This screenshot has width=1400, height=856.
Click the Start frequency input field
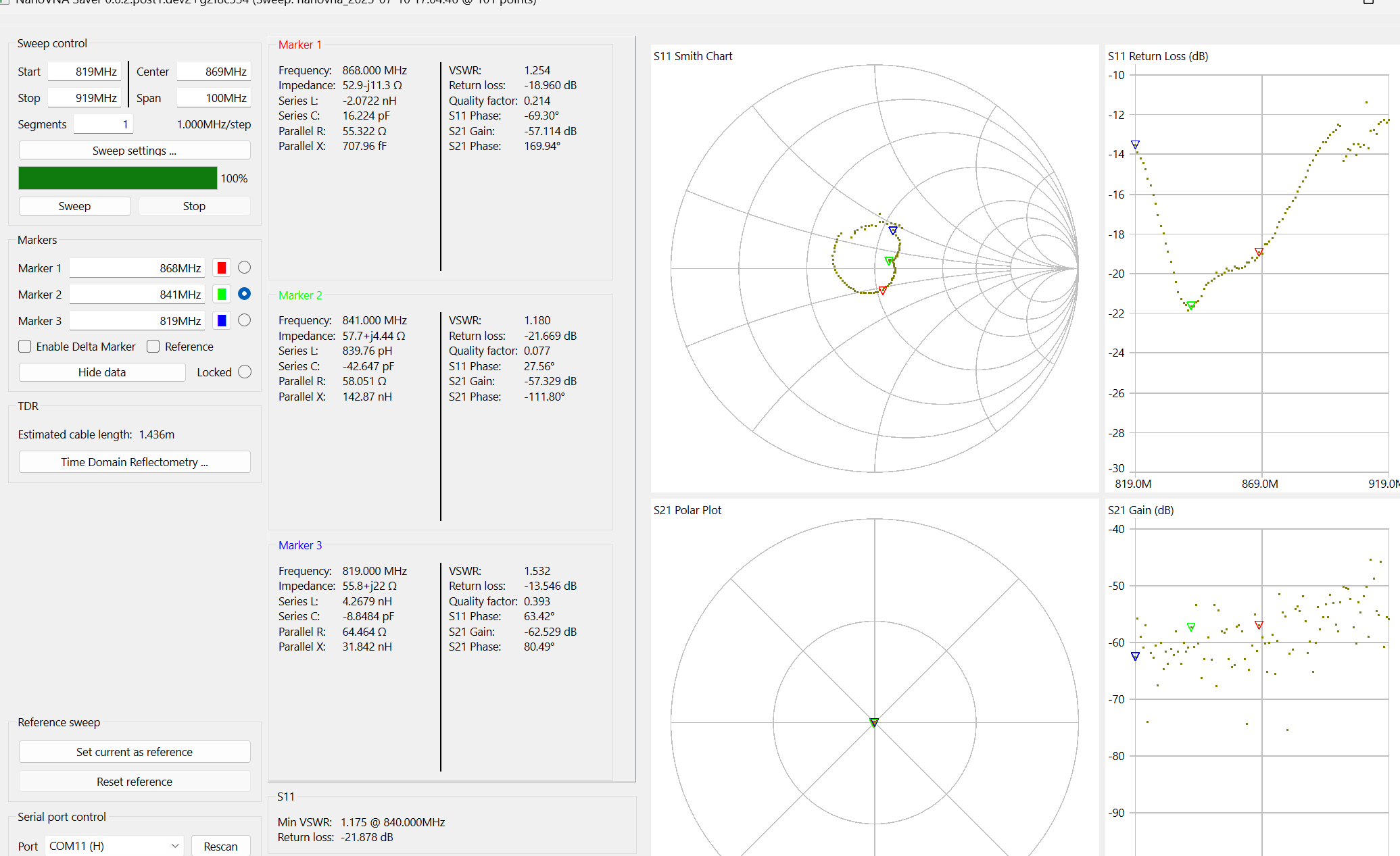tap(85, 72)
